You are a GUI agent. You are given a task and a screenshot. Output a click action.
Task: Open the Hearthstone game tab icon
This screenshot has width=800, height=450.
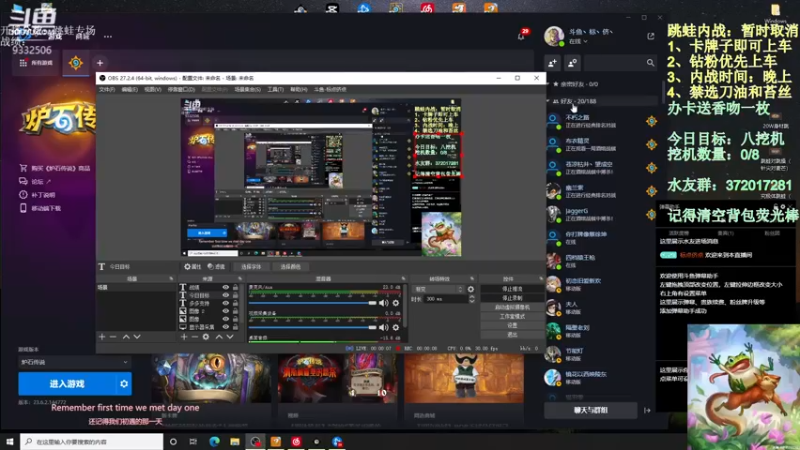[x=76, y=63]
